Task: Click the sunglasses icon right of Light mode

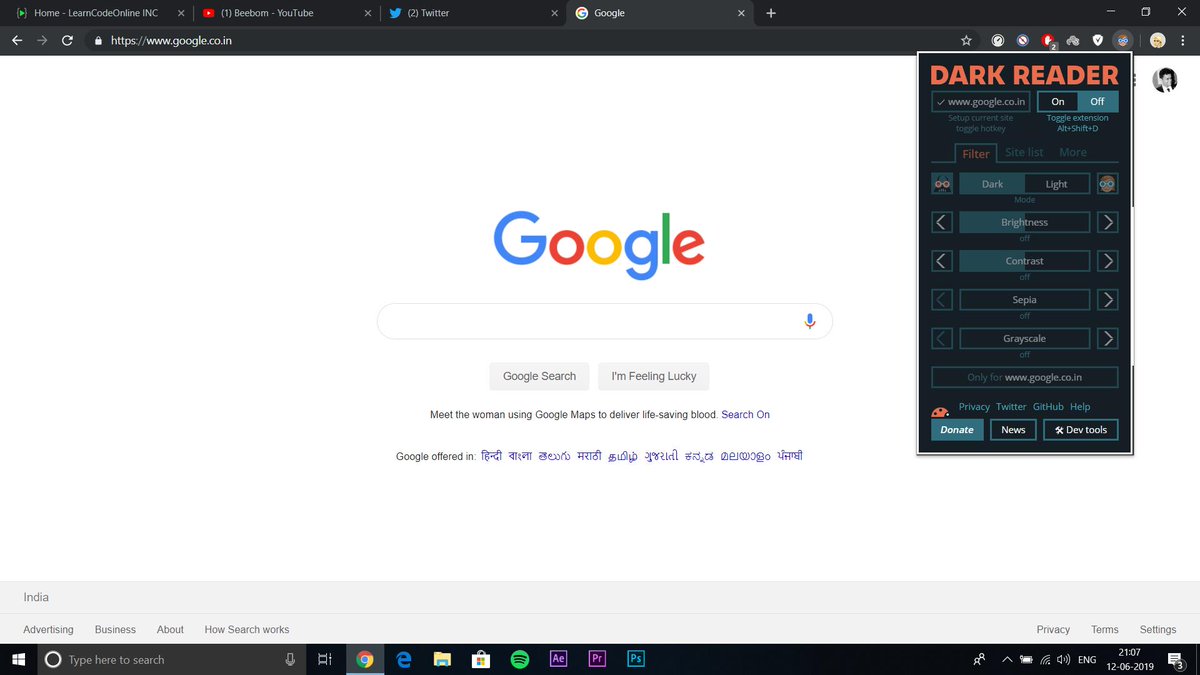Action: (x=1107, y=183)
